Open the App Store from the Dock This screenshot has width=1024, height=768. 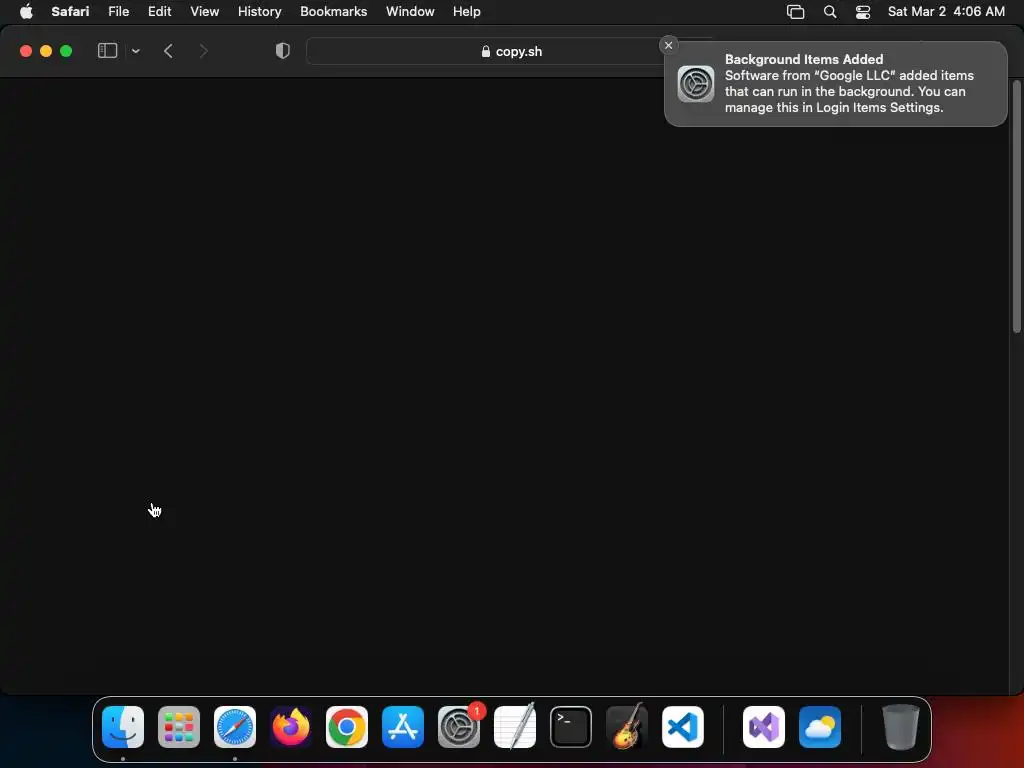point(403,727)
